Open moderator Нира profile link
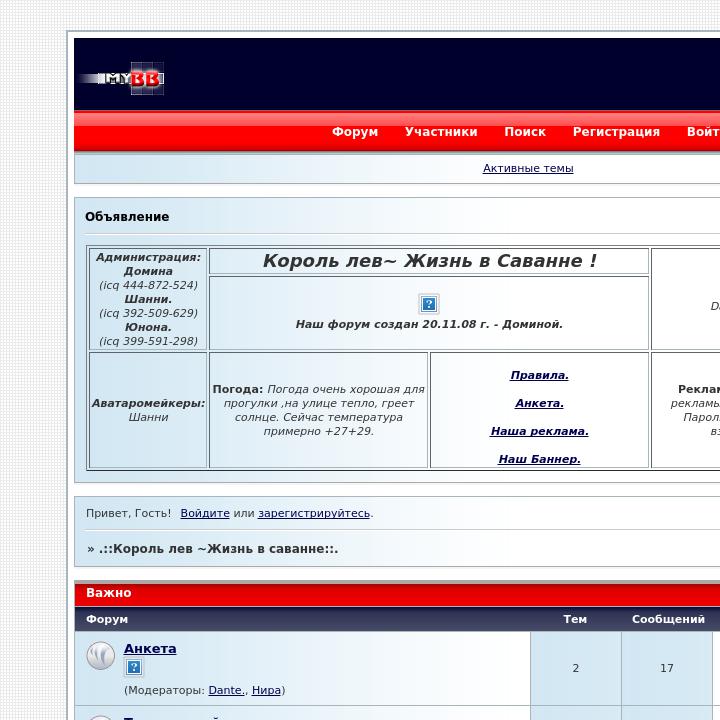Screen dimensions: 720x720 coord(266,690)
